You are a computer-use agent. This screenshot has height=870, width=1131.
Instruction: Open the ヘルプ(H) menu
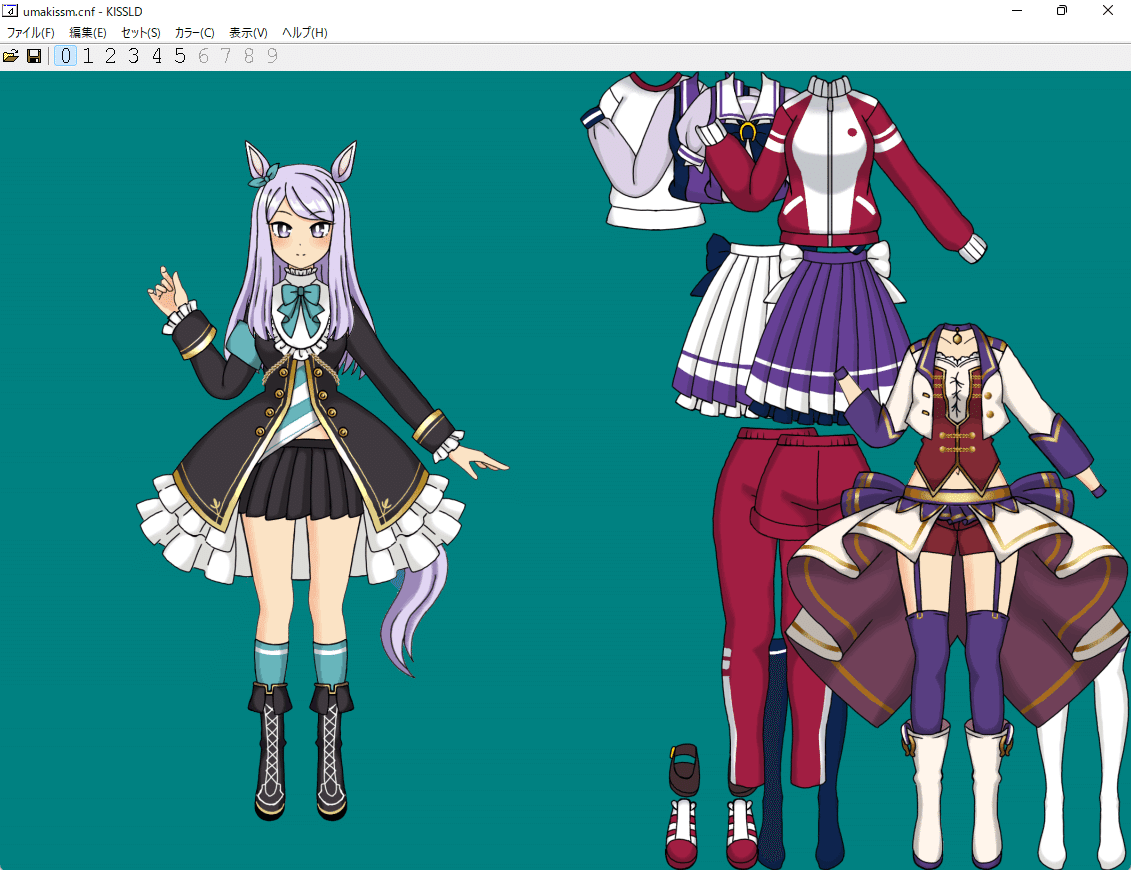click(304, 32)
